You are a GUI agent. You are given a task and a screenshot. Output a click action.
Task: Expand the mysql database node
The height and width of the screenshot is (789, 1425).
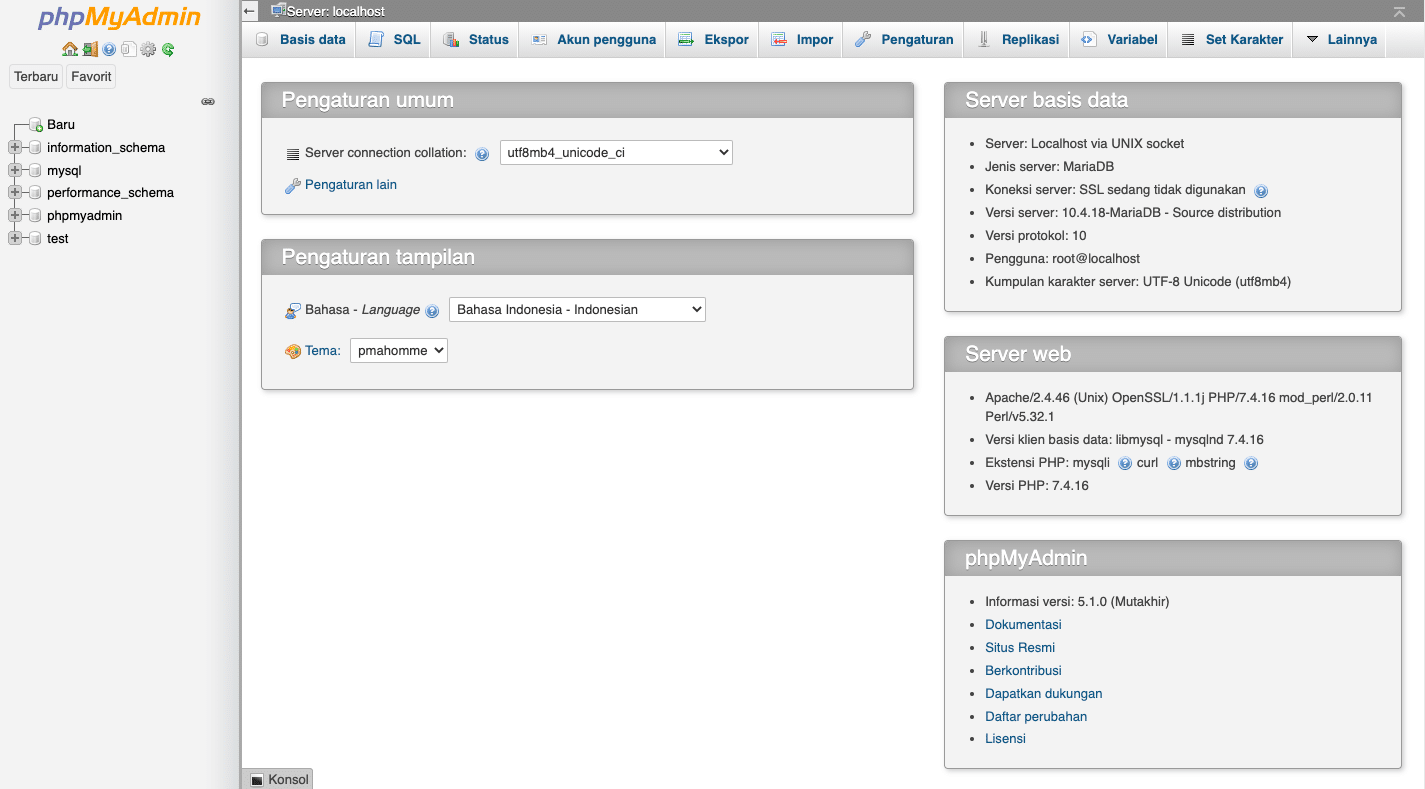[x=14, y=171]
